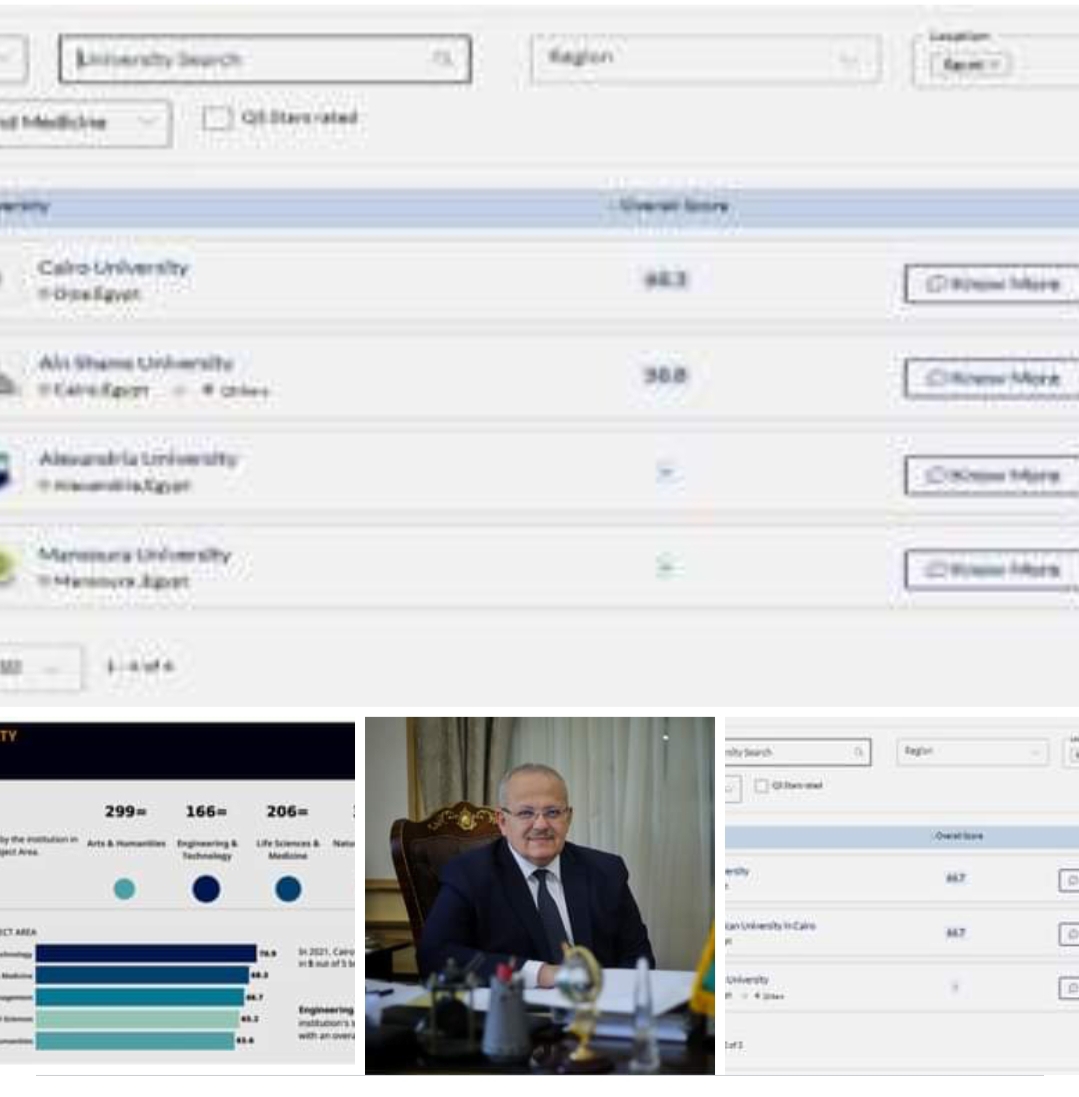Image resolution: width=1079 pixels, height=1097 pixels.
Task: Click the Ain Shams University logo
Action: tap(8, 379)
